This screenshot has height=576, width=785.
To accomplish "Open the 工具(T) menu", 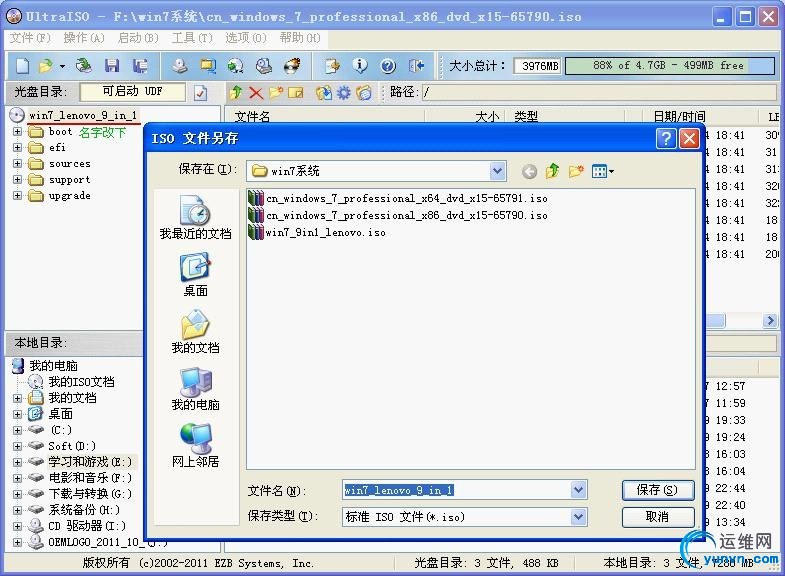I will [x=192, y=38].
